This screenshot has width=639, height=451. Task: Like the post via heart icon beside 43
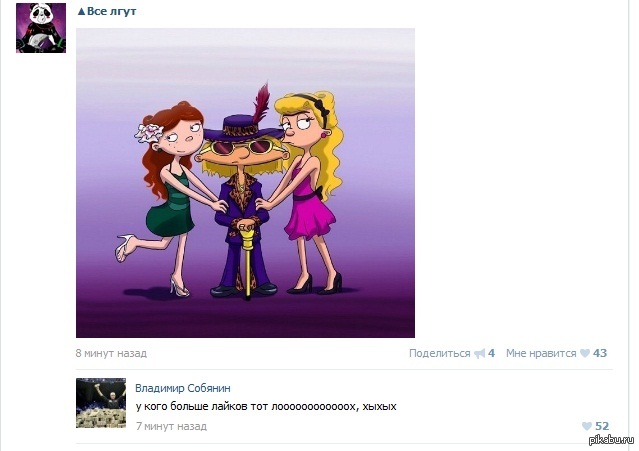click(x=585, y=353)
